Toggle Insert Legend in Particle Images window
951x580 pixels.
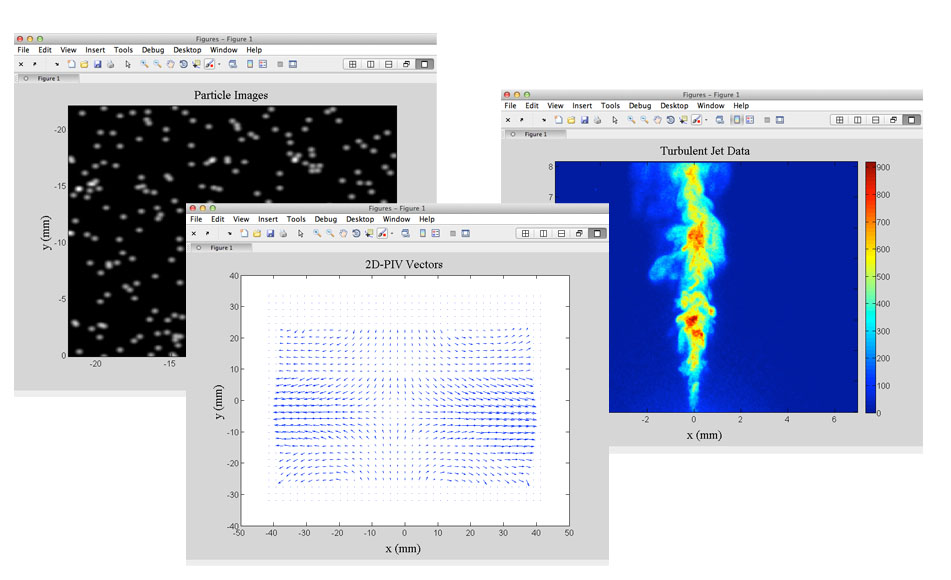[x=263, y=64]
